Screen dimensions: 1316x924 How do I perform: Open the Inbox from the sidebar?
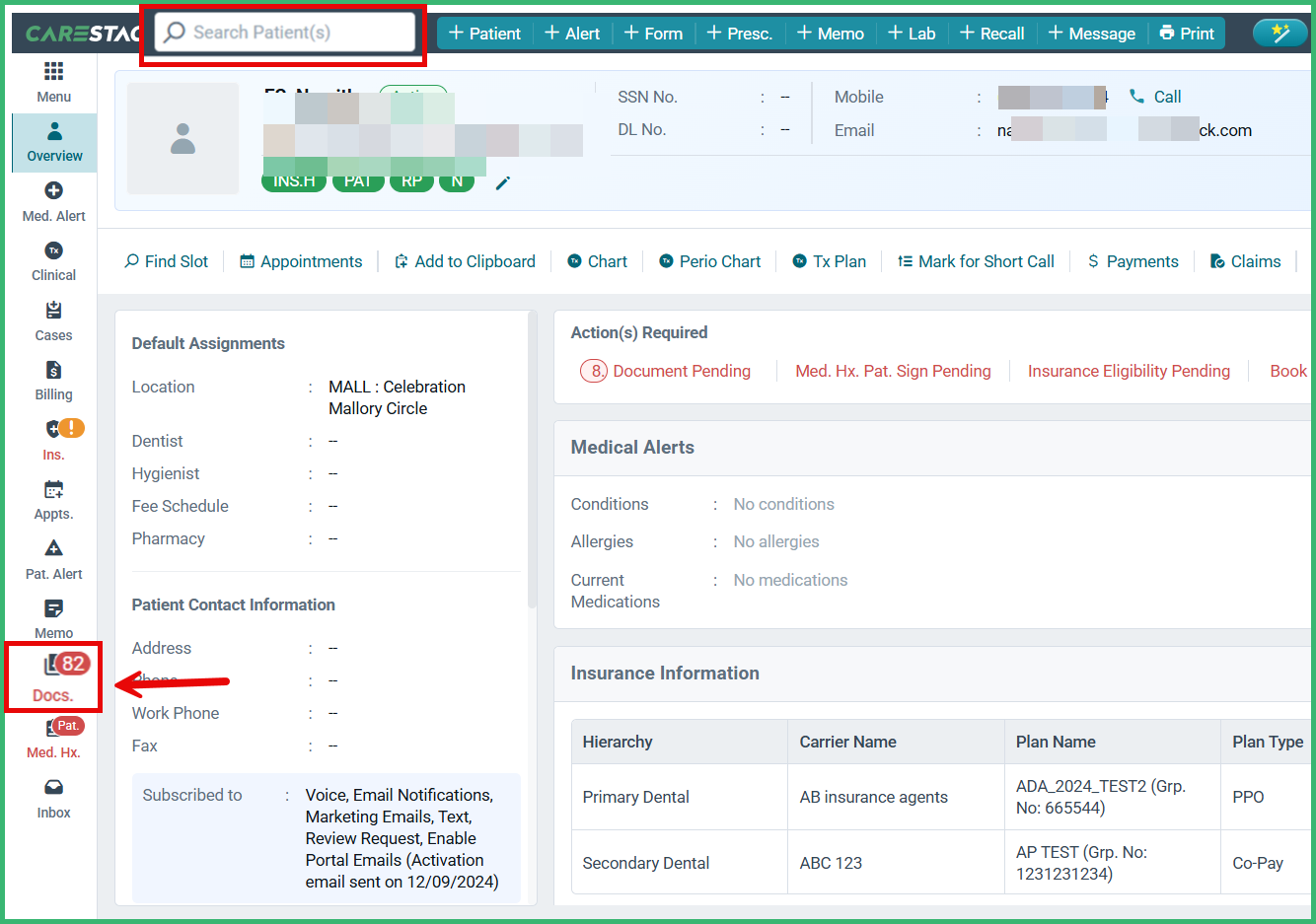[x=53, y=796]
